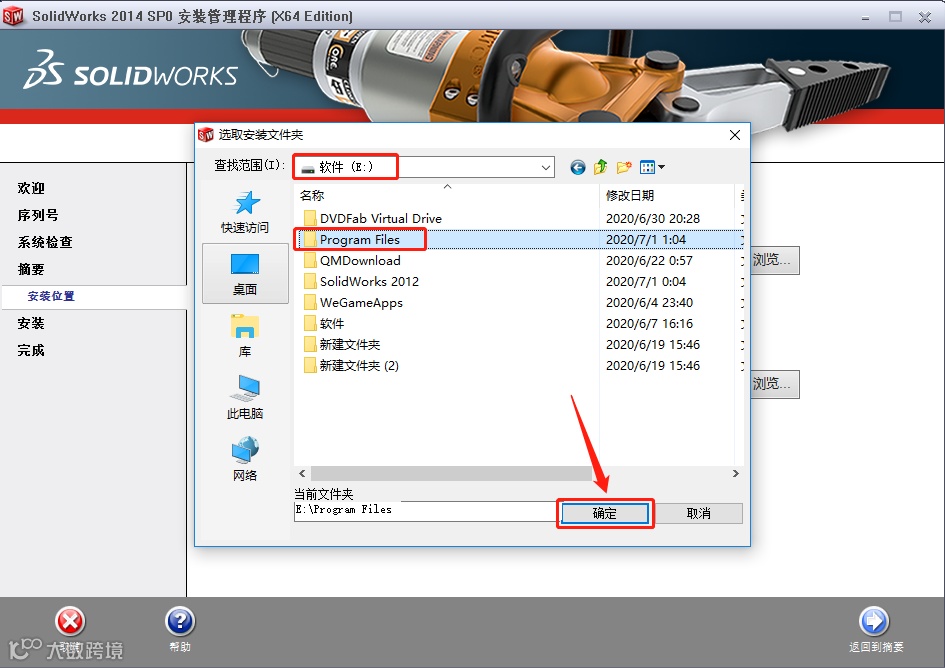This screenshot has height=668, width=945.
Task: Open the 安装位置 step in sidebar
Action: (x=51, y=296)
